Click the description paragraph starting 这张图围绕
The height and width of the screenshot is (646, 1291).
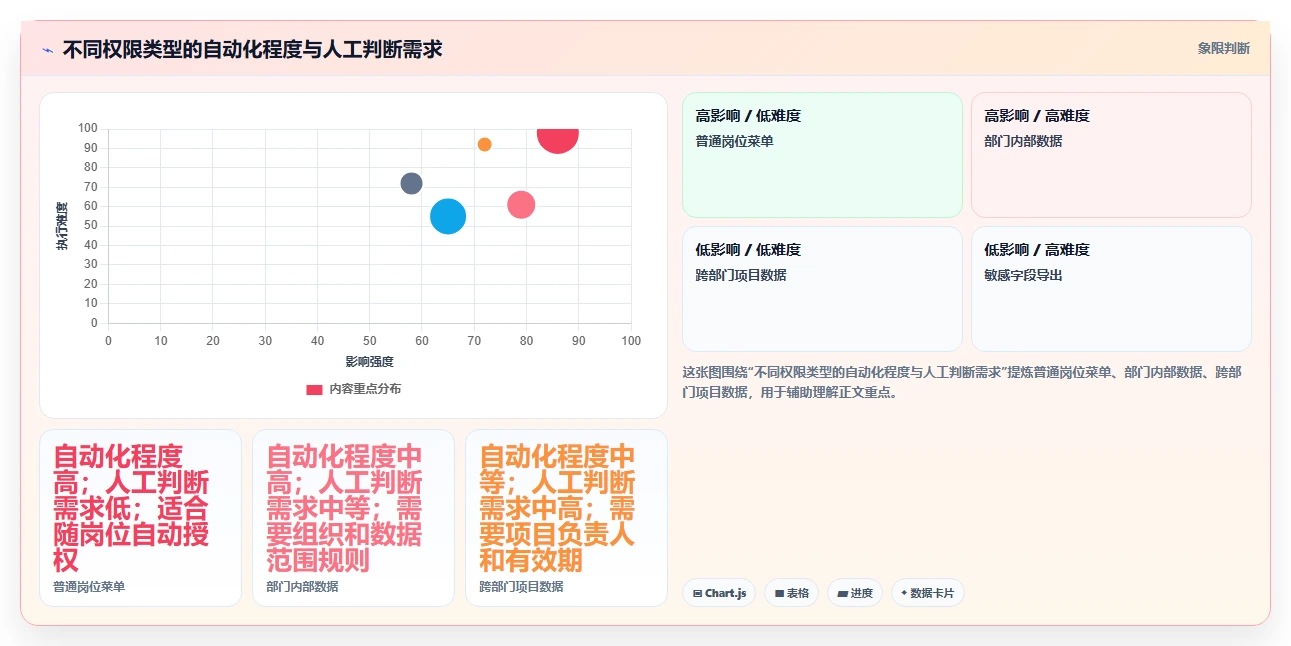(x=962, y=382)
